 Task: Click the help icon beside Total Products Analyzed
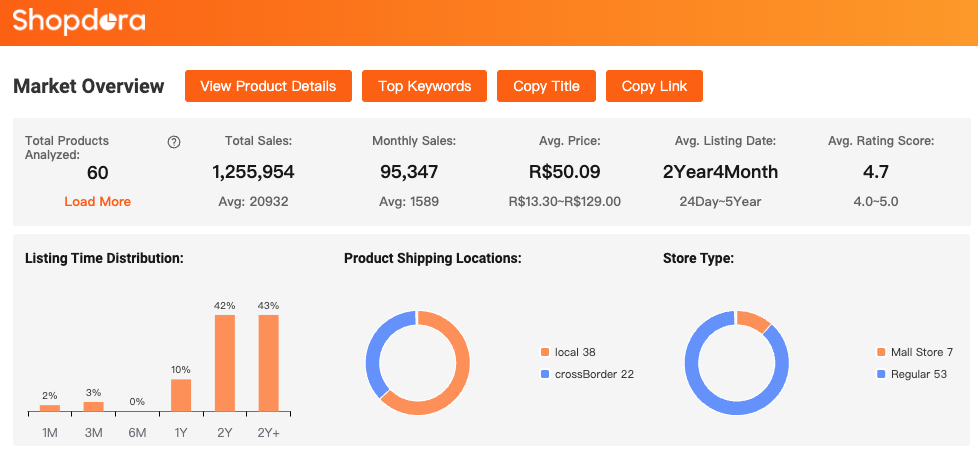coord(174,142)
